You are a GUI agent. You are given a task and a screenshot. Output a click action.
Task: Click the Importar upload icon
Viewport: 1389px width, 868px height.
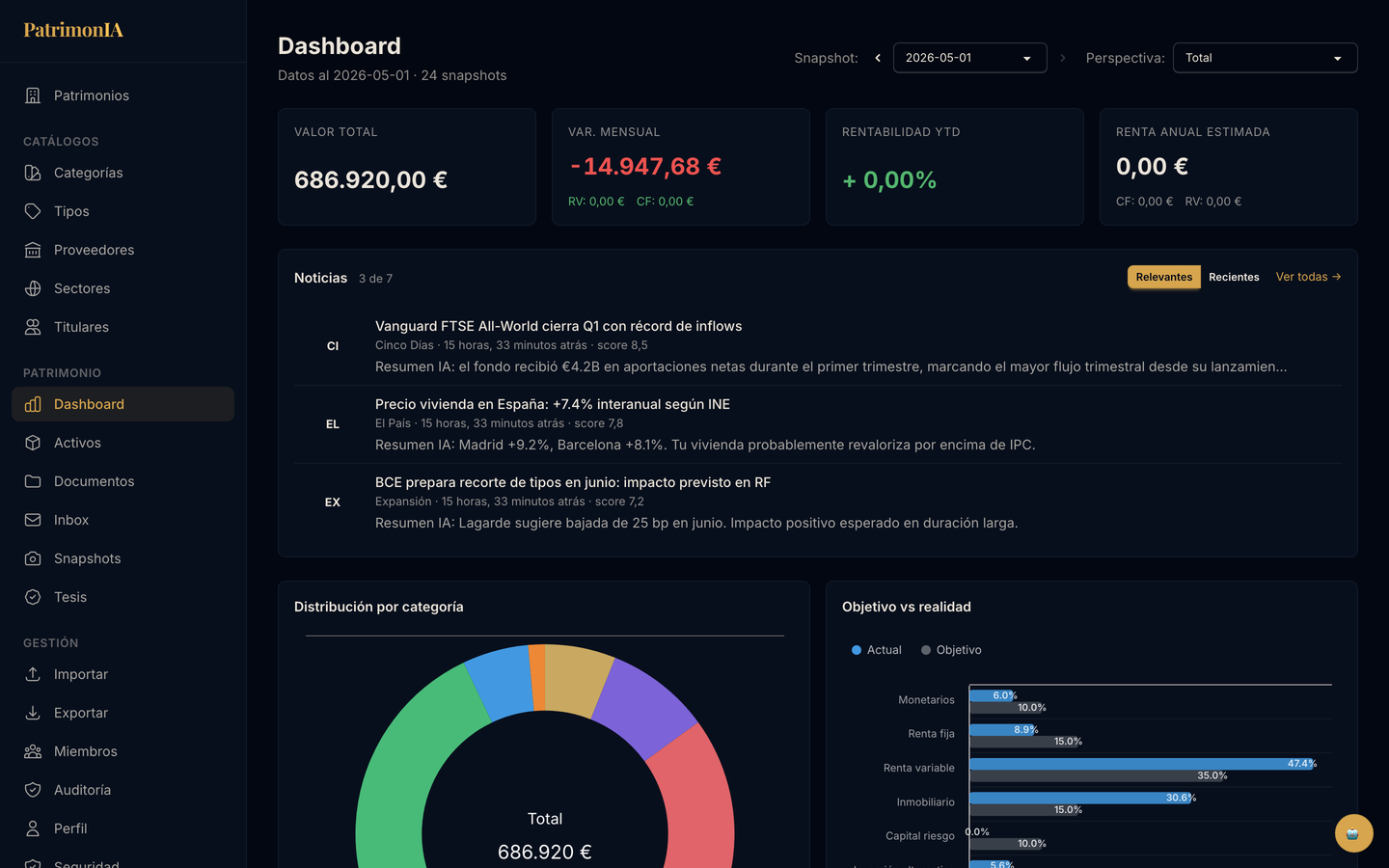click(33, 674)
